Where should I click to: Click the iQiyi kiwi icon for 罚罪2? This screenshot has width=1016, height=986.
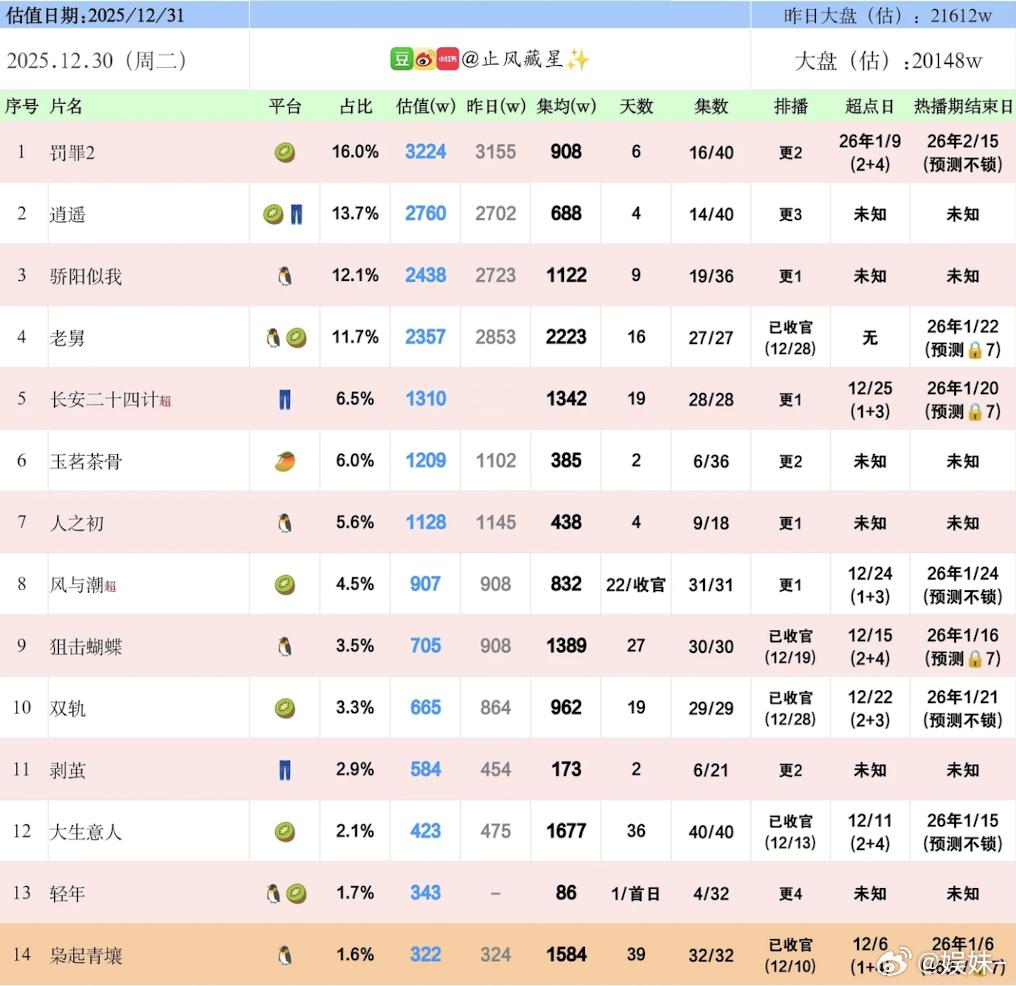click(284, 152)
